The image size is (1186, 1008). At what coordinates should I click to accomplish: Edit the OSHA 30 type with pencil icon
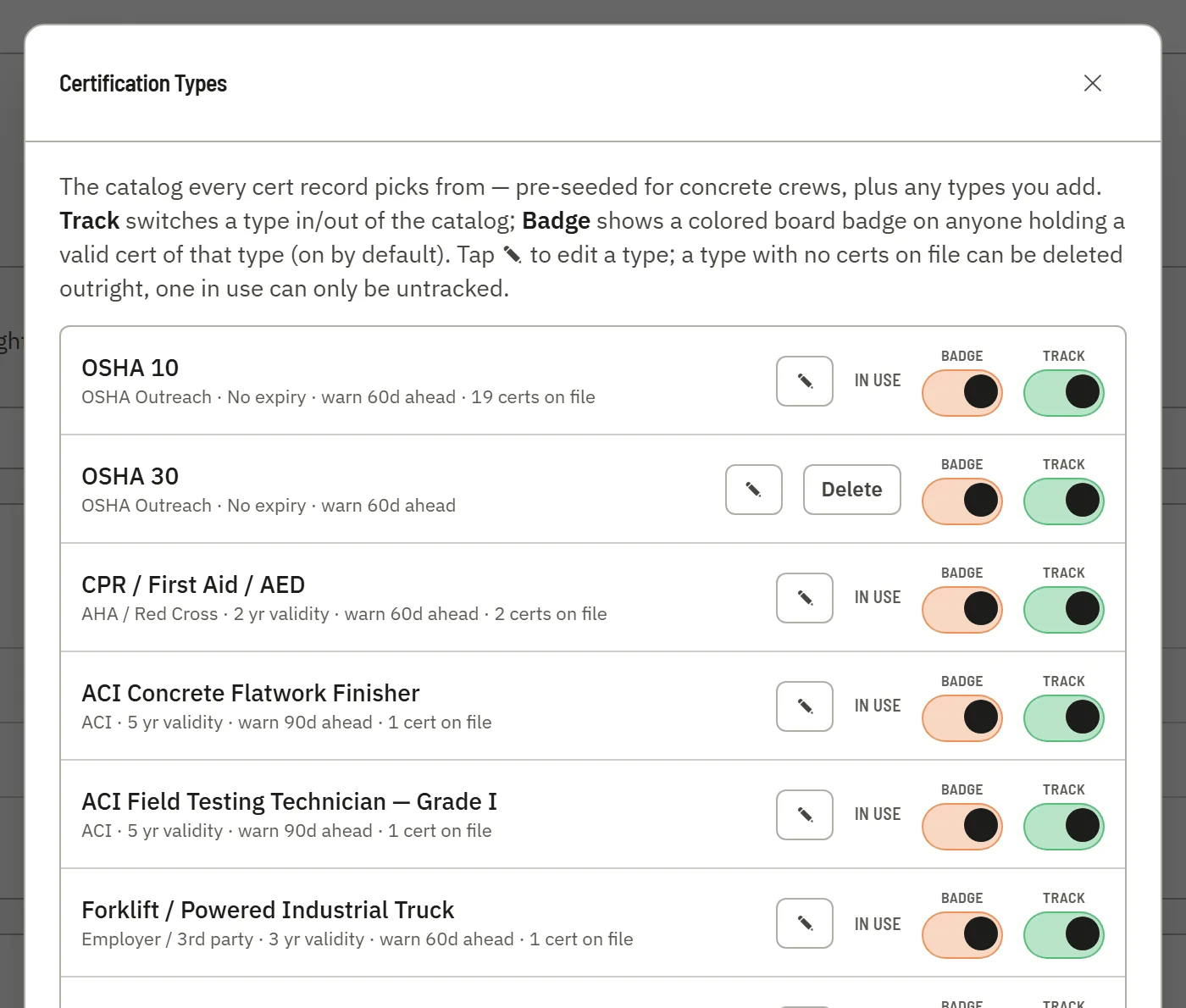[754, 490]
